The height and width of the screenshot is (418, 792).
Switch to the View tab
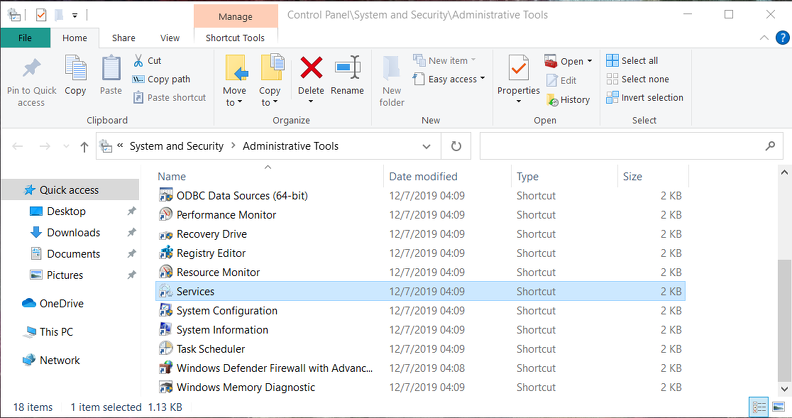pyautogui.click(x=170, y=38)
